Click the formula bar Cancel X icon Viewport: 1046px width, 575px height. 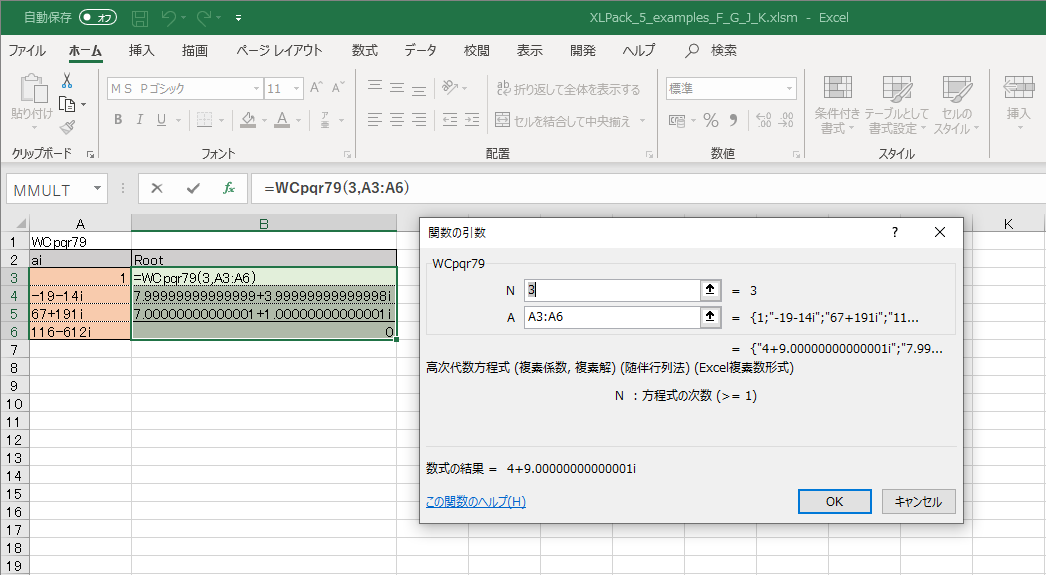pyautogui.click(x=157, y=189)
